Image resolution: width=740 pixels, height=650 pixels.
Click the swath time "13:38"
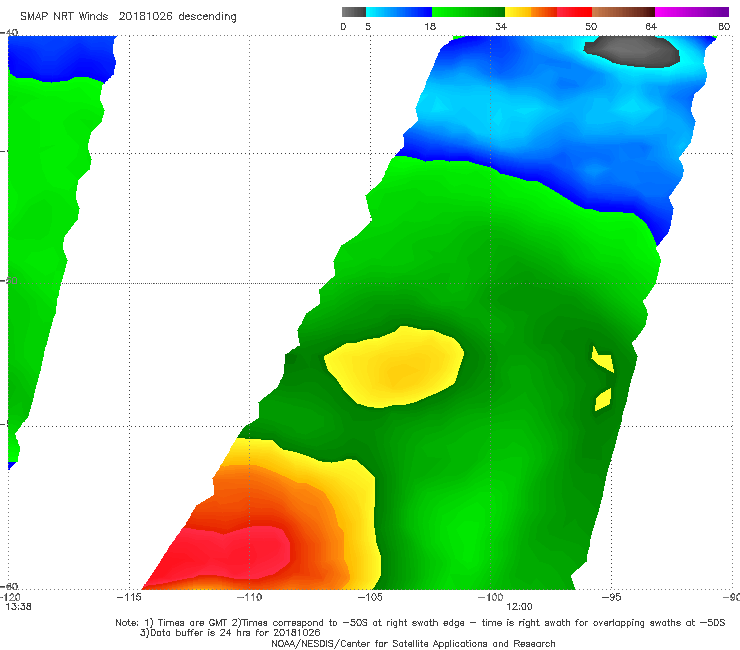point(18,607)
